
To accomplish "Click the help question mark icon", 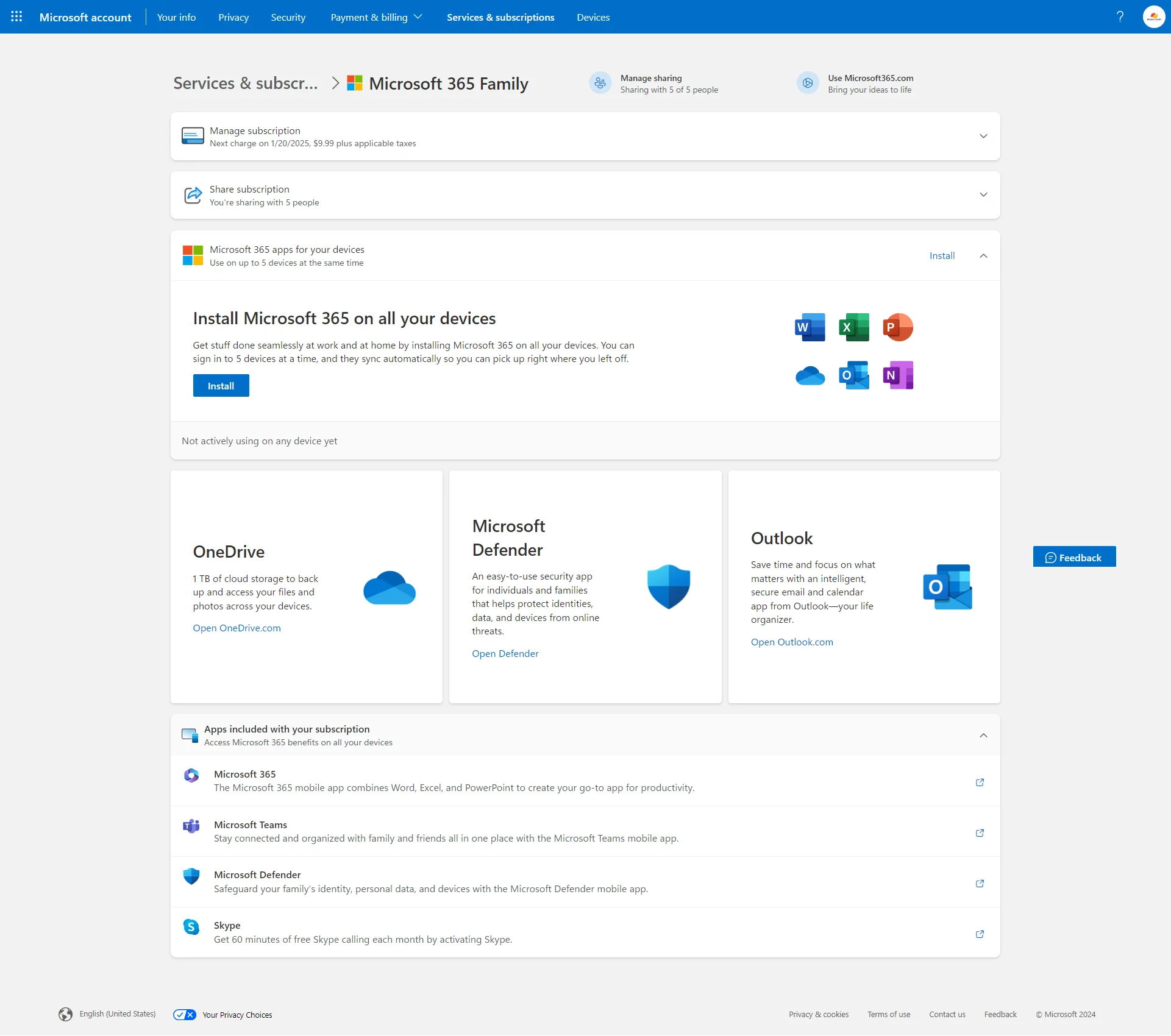I will click(1120, 16).
